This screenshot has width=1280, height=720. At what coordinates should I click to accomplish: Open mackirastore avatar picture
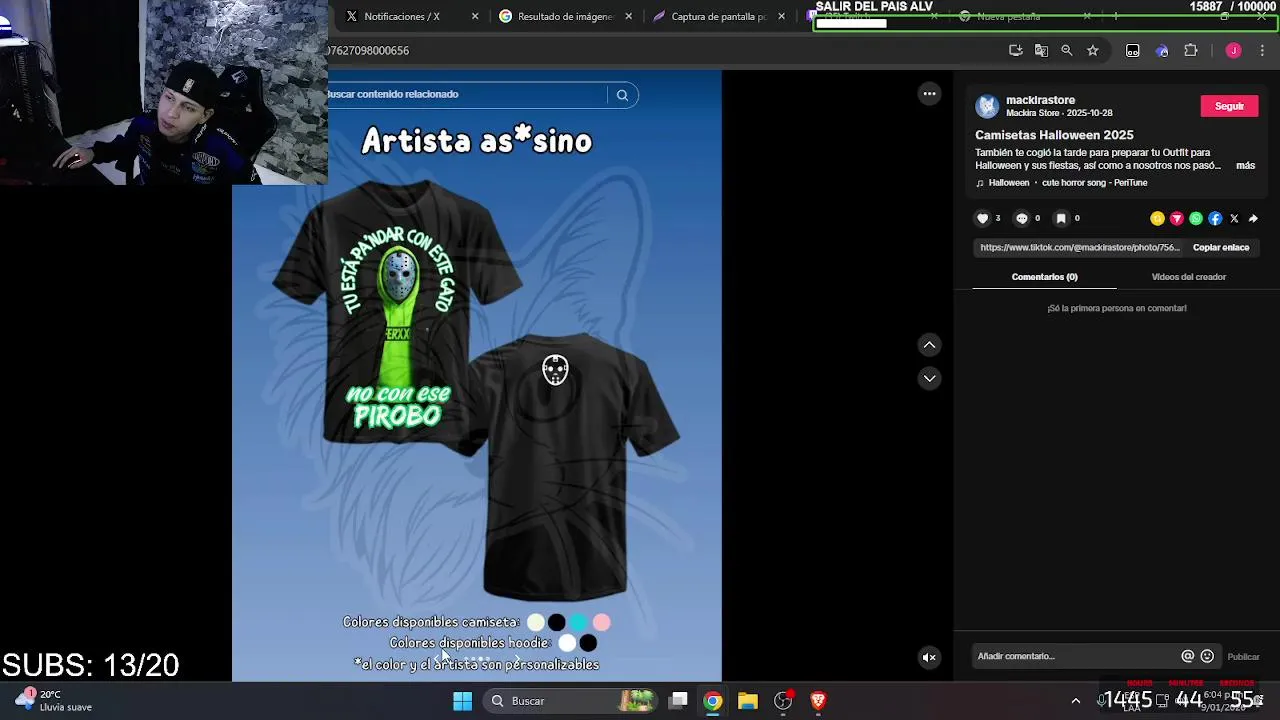(987, 106)
